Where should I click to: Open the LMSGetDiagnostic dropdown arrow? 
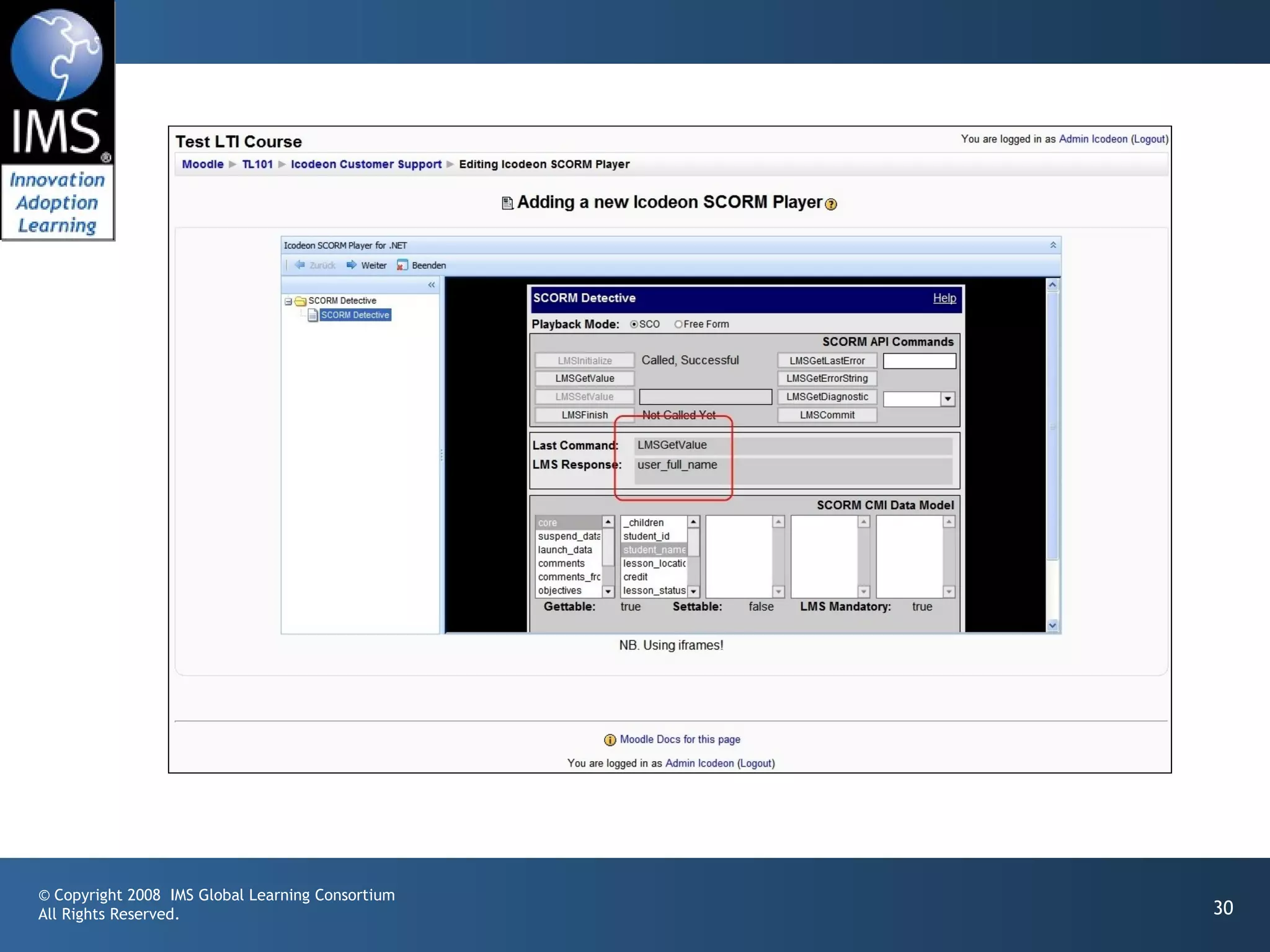click(x=948, y=399)
